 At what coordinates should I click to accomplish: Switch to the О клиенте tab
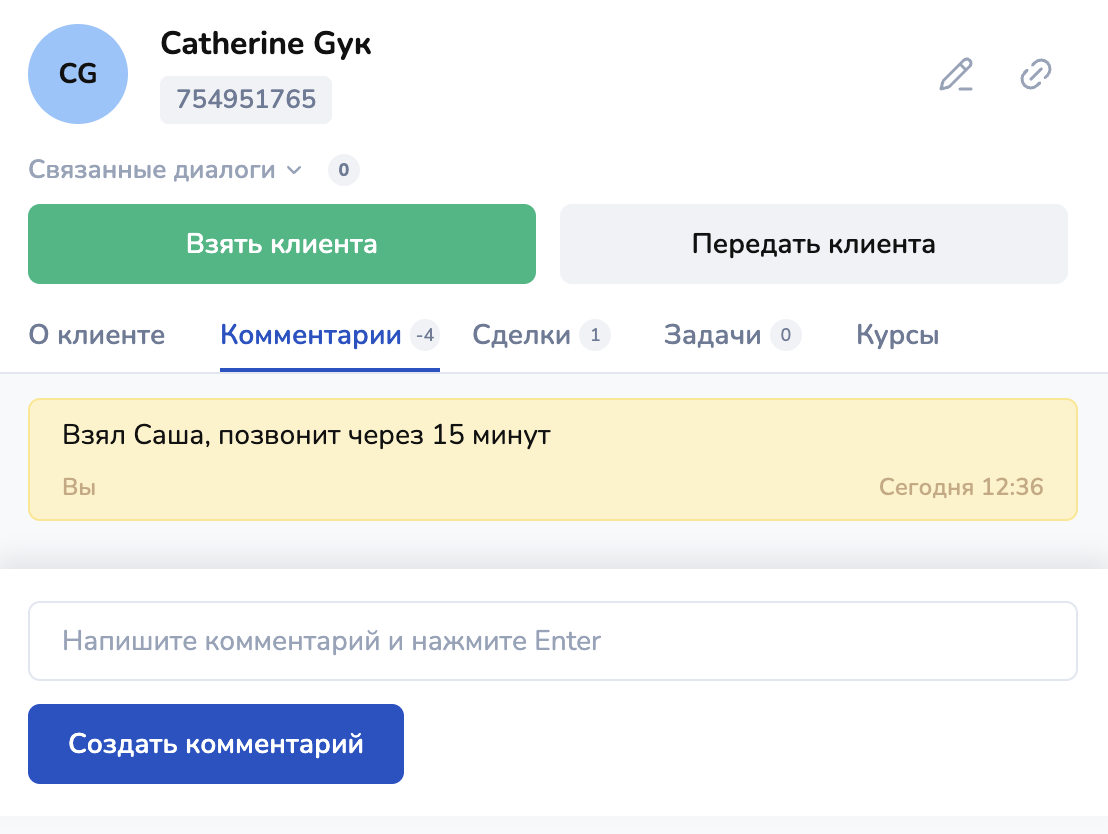pos(96,335)
